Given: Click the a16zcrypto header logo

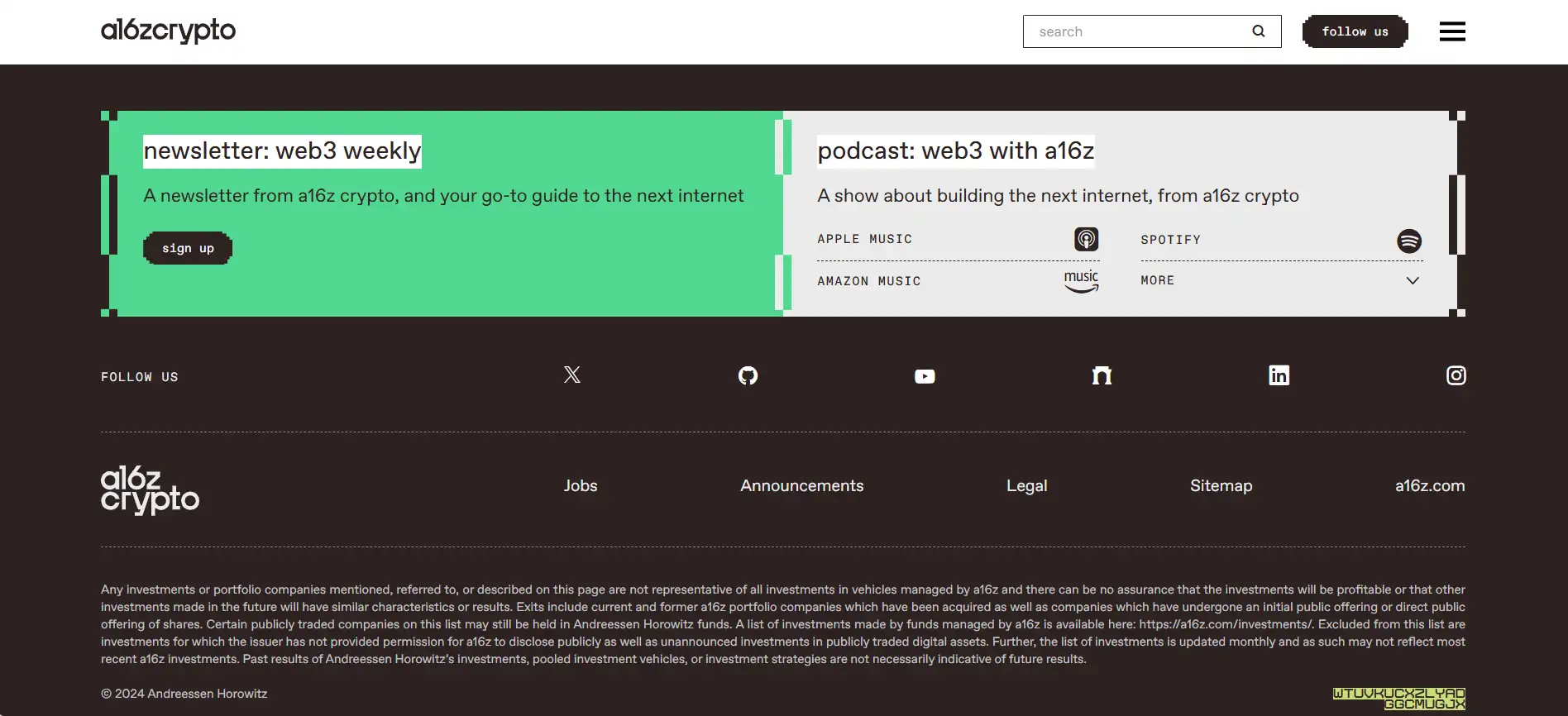Looking at the screenshot, I should pyautogui.click(x=169, y=31).
